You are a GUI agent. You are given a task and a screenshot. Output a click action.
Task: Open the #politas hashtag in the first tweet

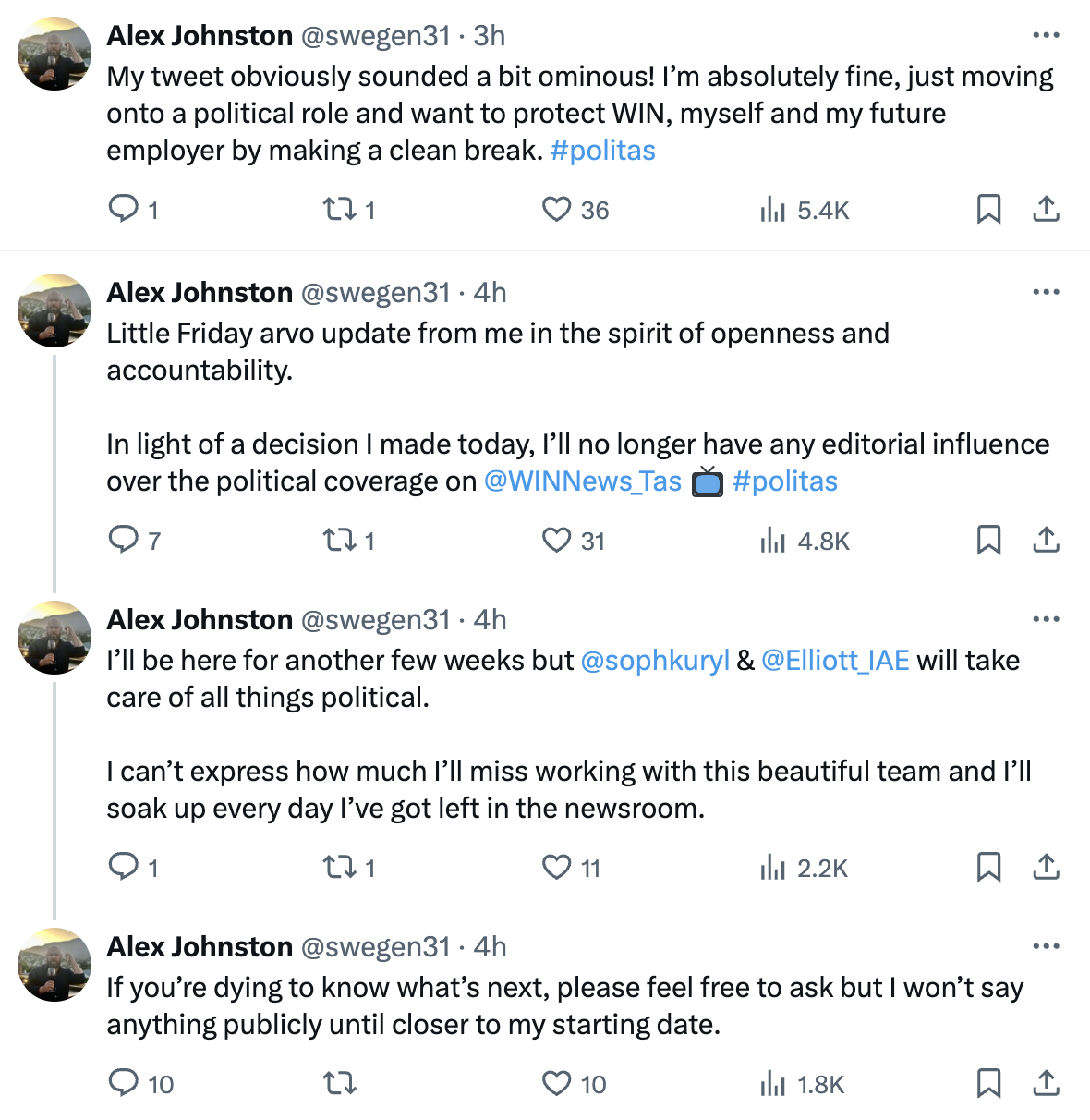(602, 151)
